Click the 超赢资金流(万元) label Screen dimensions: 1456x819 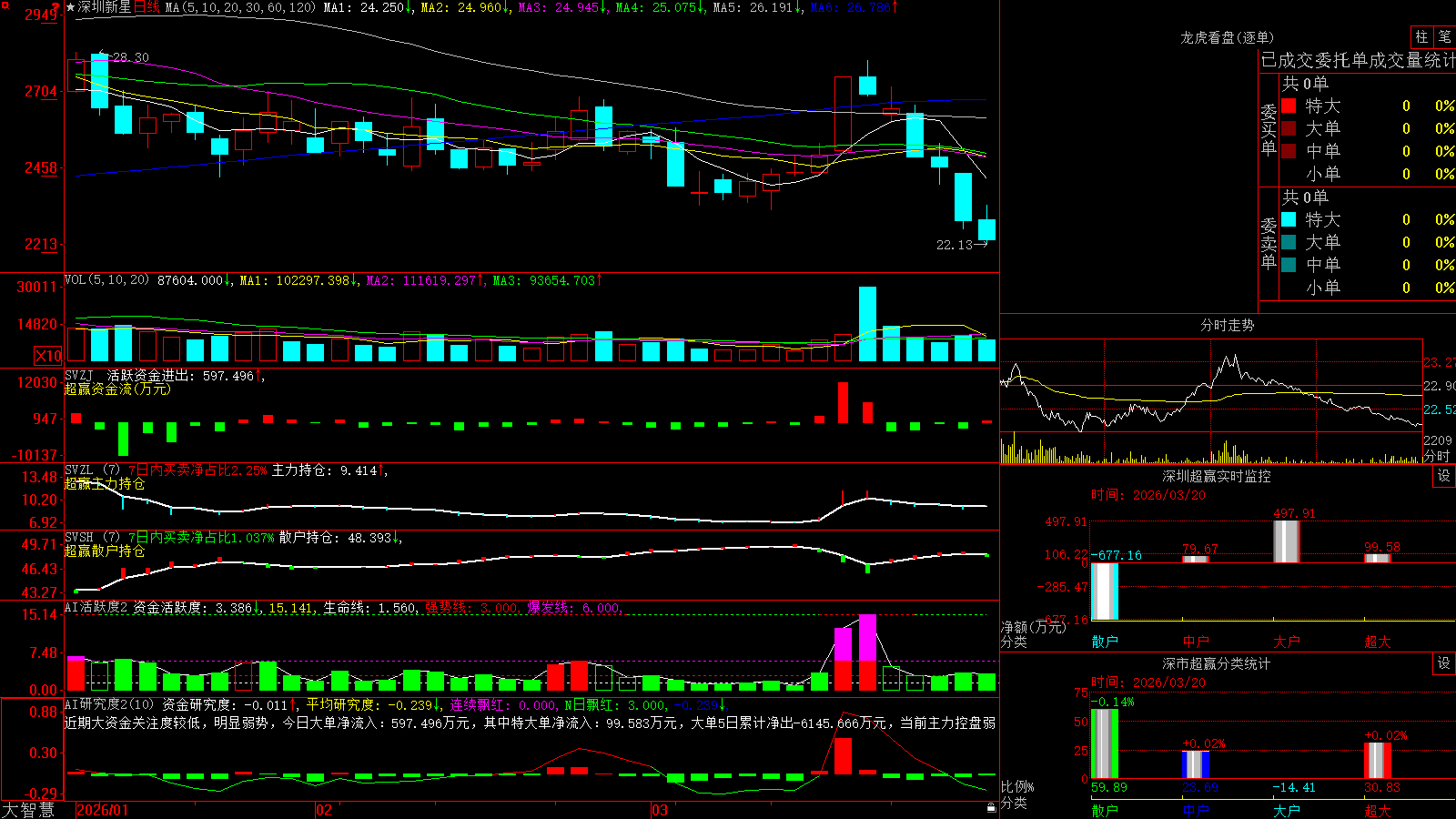117,389
